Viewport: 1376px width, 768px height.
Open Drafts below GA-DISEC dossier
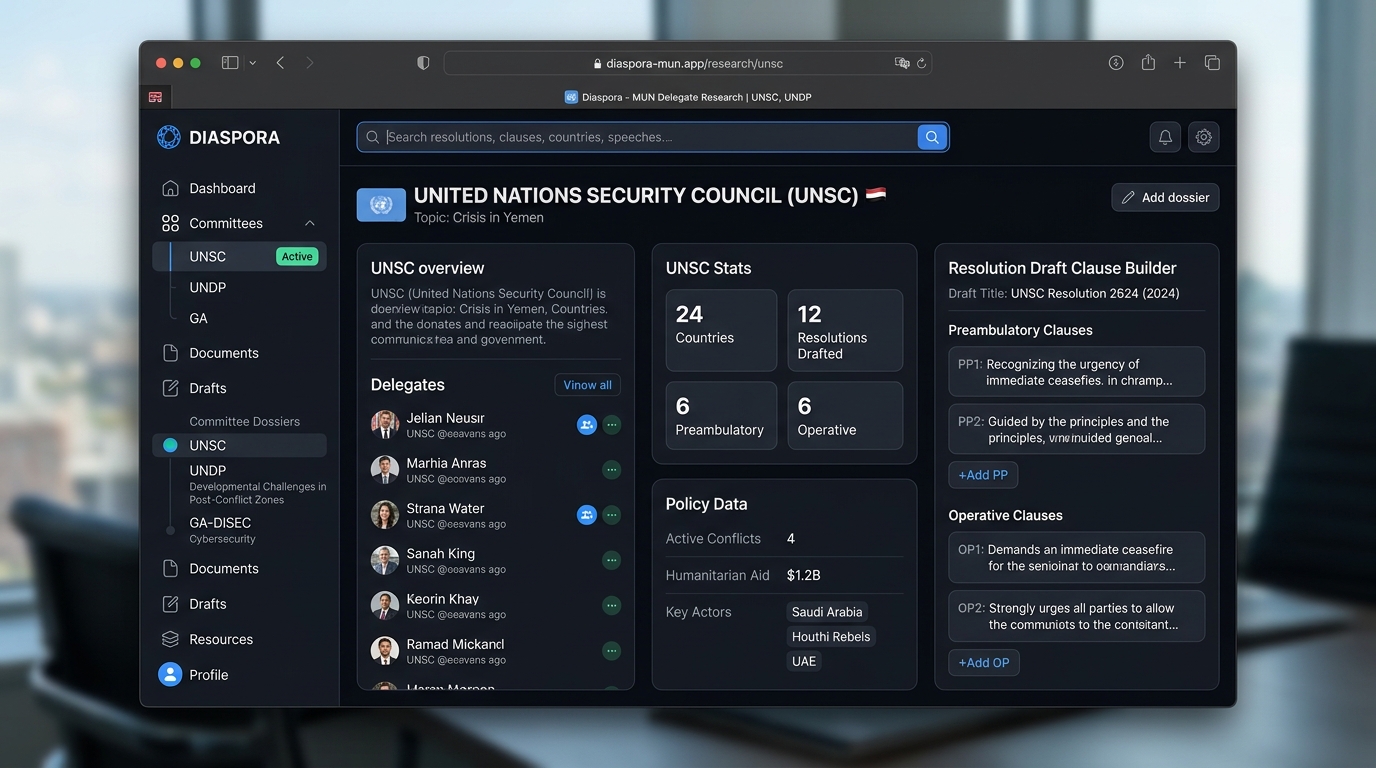[x=195, y=604]
